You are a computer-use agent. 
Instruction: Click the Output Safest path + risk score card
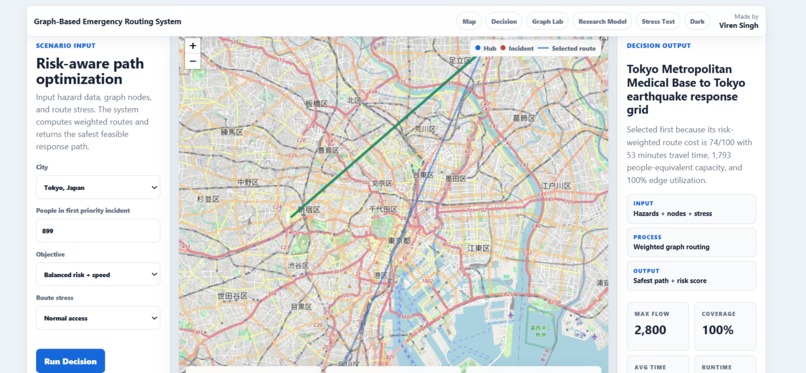coord(691,276)
